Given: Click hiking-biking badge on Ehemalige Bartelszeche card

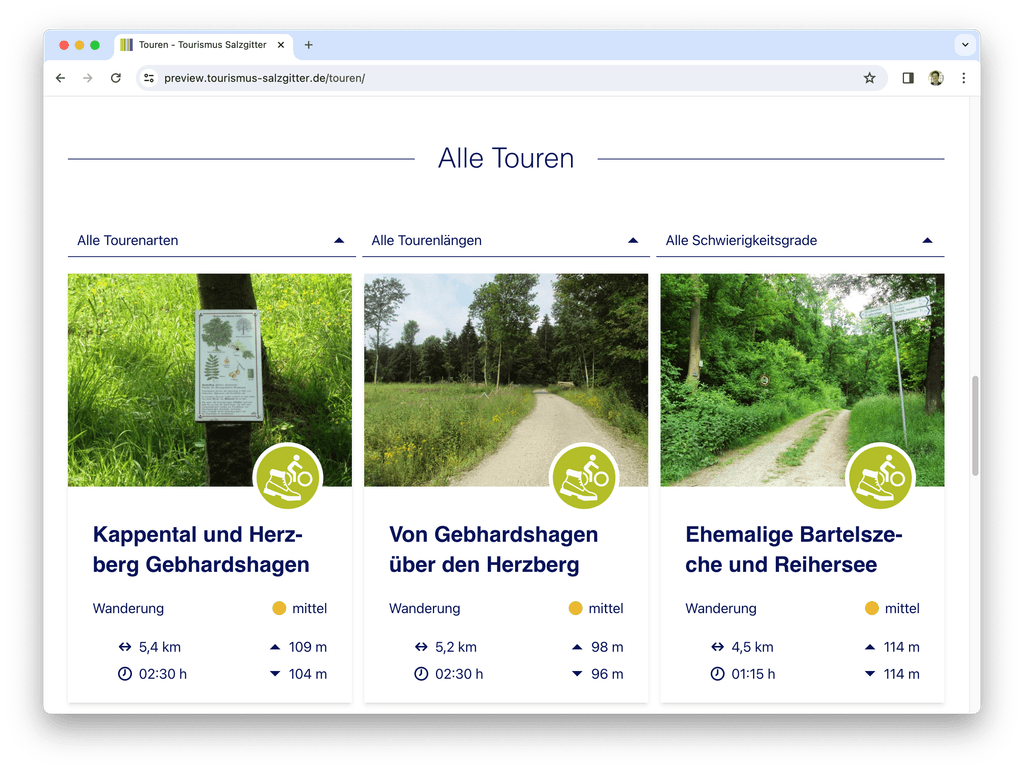Looking at the screenshot, I should point(880,477).
